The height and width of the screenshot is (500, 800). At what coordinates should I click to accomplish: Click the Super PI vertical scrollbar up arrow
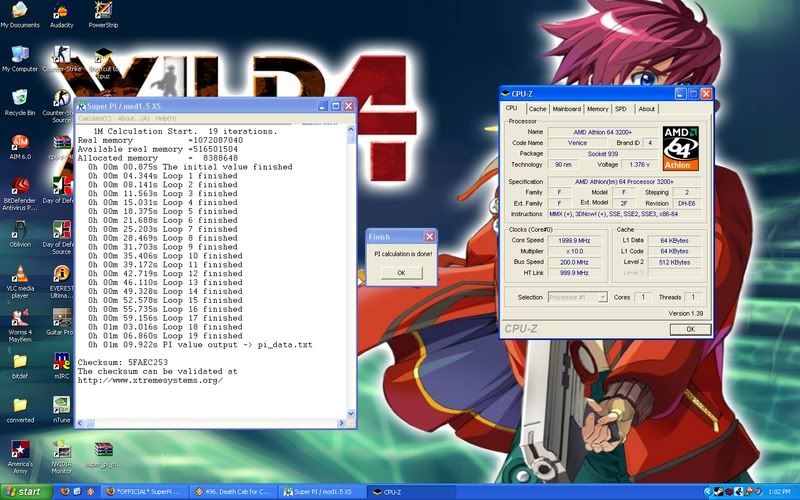click(351, 130)
